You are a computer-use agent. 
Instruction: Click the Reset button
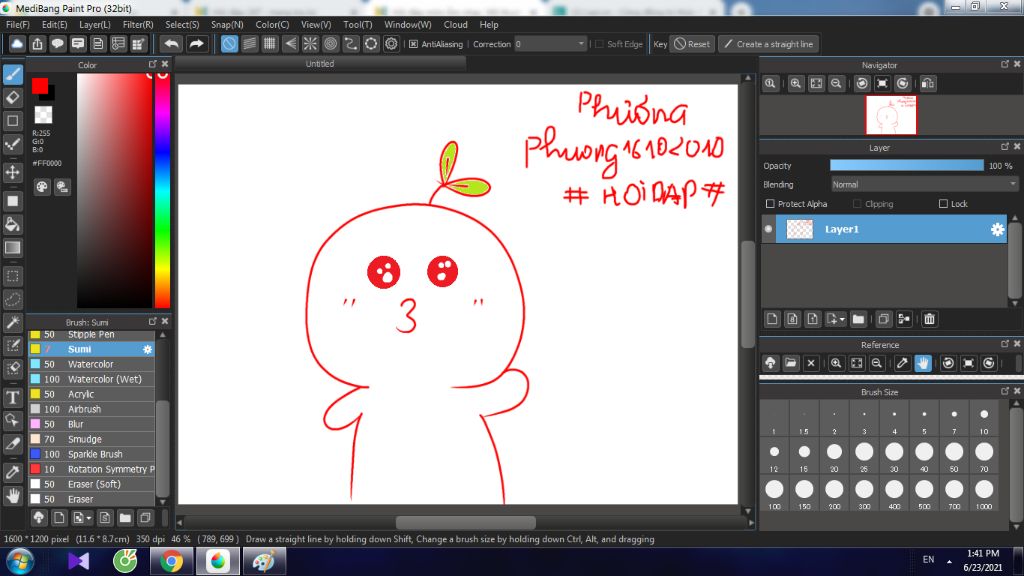tap(692, 44)
